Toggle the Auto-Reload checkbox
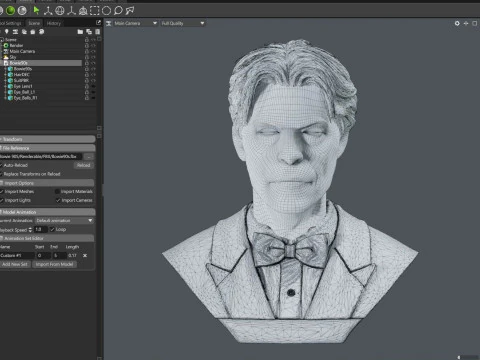Viewport: 480px width, 360px height. [1, 165]
